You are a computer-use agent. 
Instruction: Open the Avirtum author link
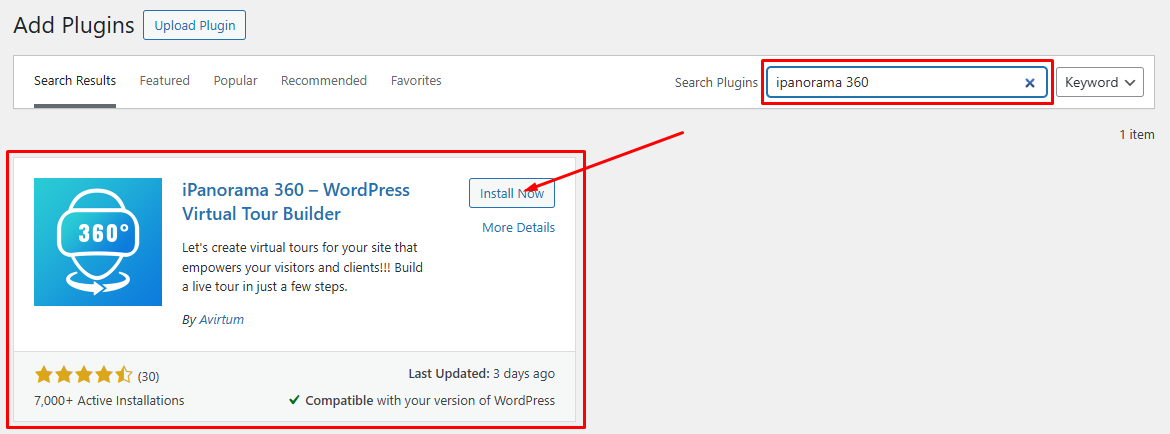[222, 319]
